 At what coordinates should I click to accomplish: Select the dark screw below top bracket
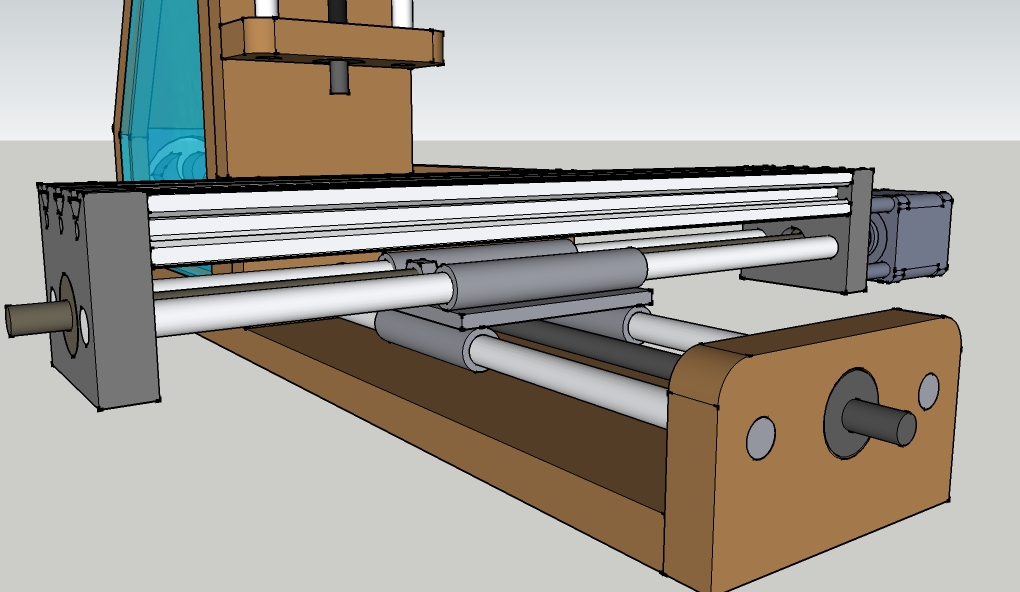click(x=339, y=78)
